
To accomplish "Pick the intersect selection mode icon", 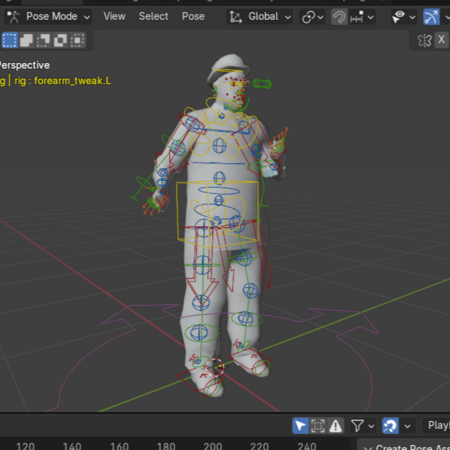I will [77, 40].
